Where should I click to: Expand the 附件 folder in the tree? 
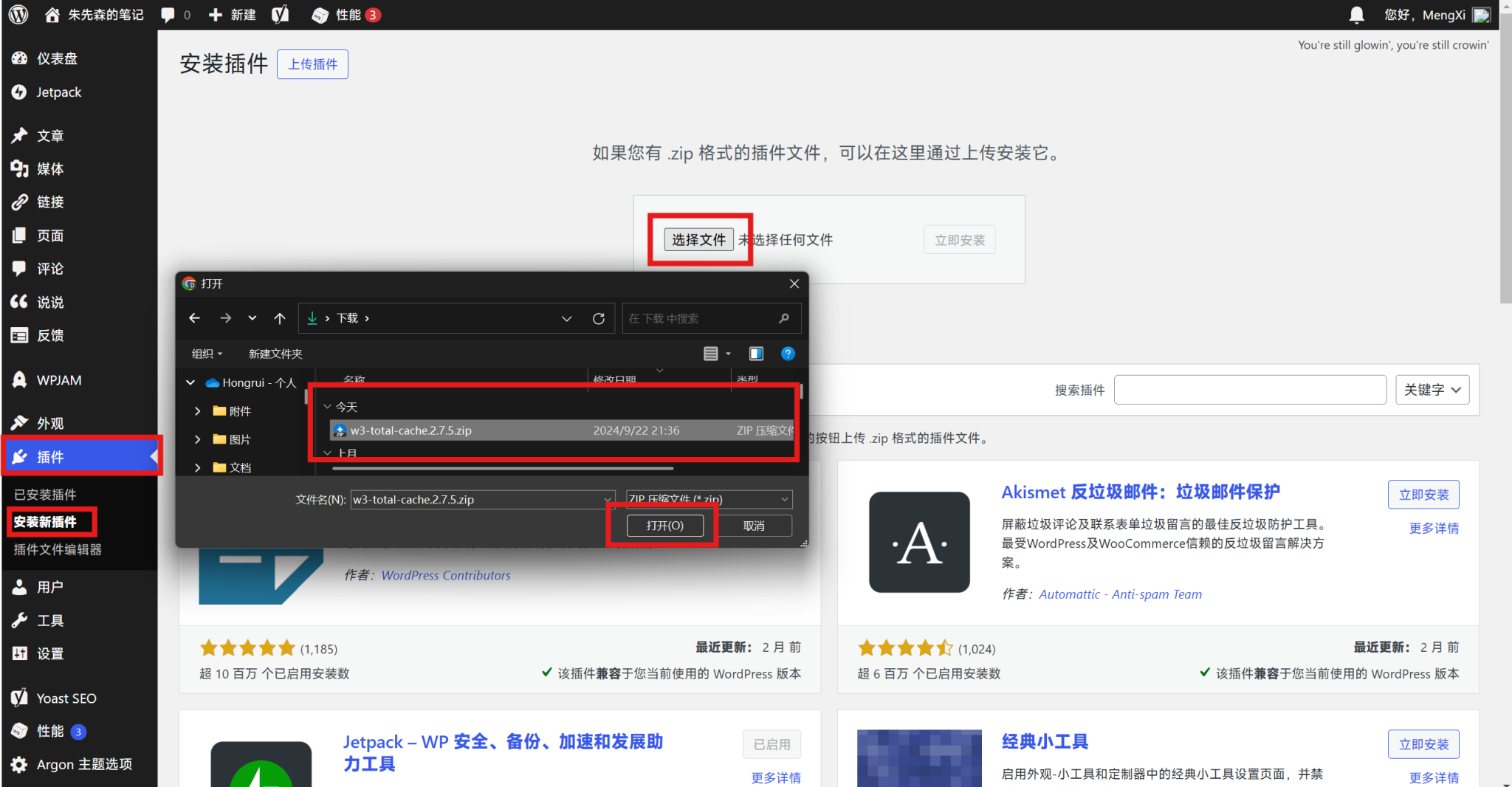[197, 411]
